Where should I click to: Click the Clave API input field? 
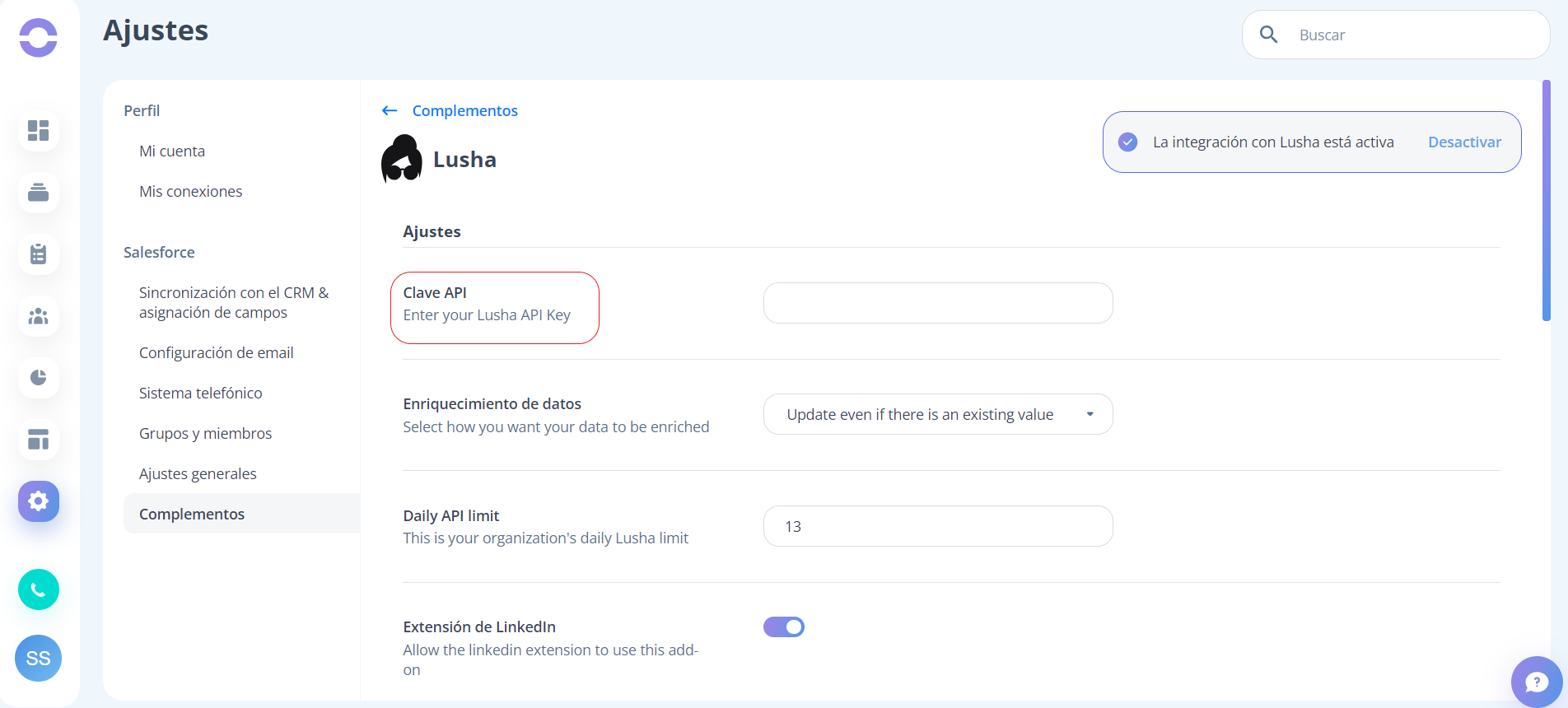pos(938,303)
